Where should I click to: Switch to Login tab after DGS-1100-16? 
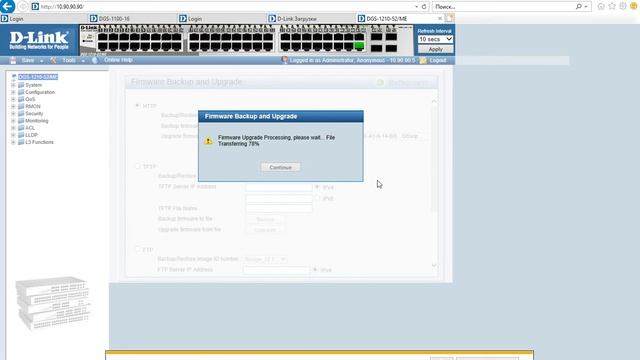[222, 19]
